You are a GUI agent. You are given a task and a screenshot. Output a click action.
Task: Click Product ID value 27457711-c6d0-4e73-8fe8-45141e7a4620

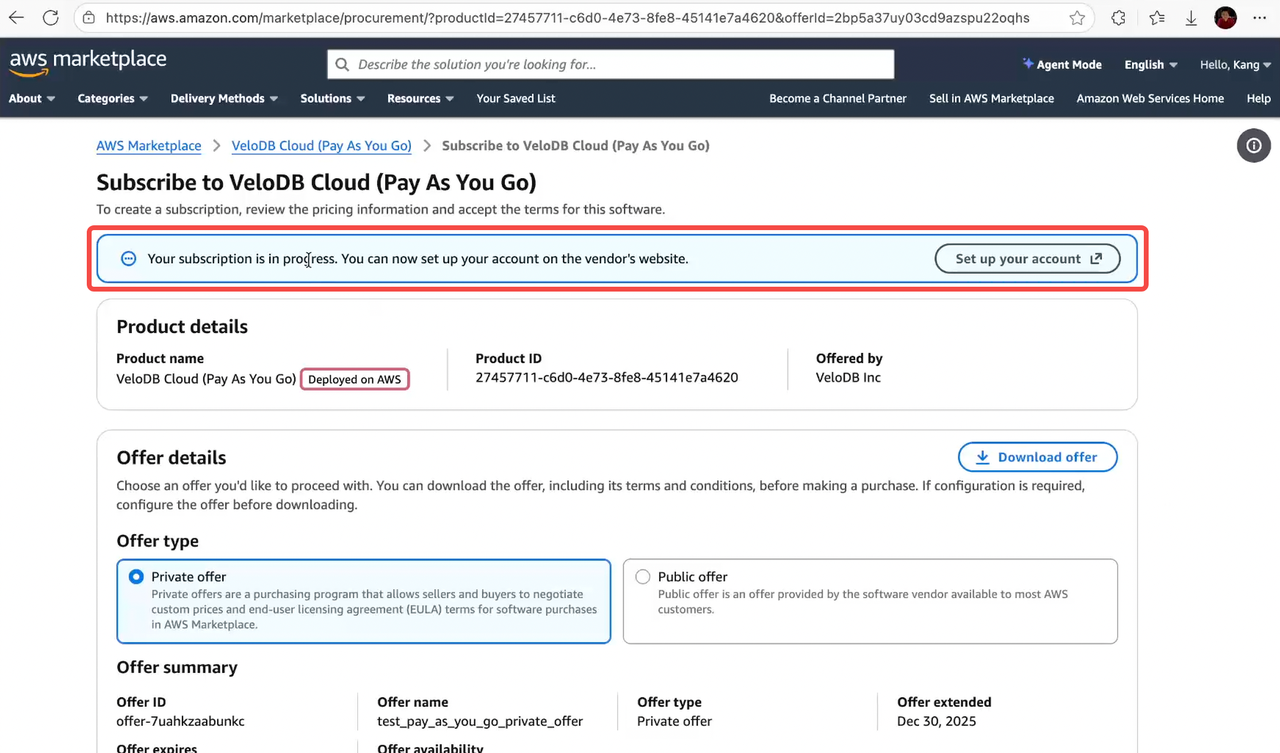click(x=607, y=378)
